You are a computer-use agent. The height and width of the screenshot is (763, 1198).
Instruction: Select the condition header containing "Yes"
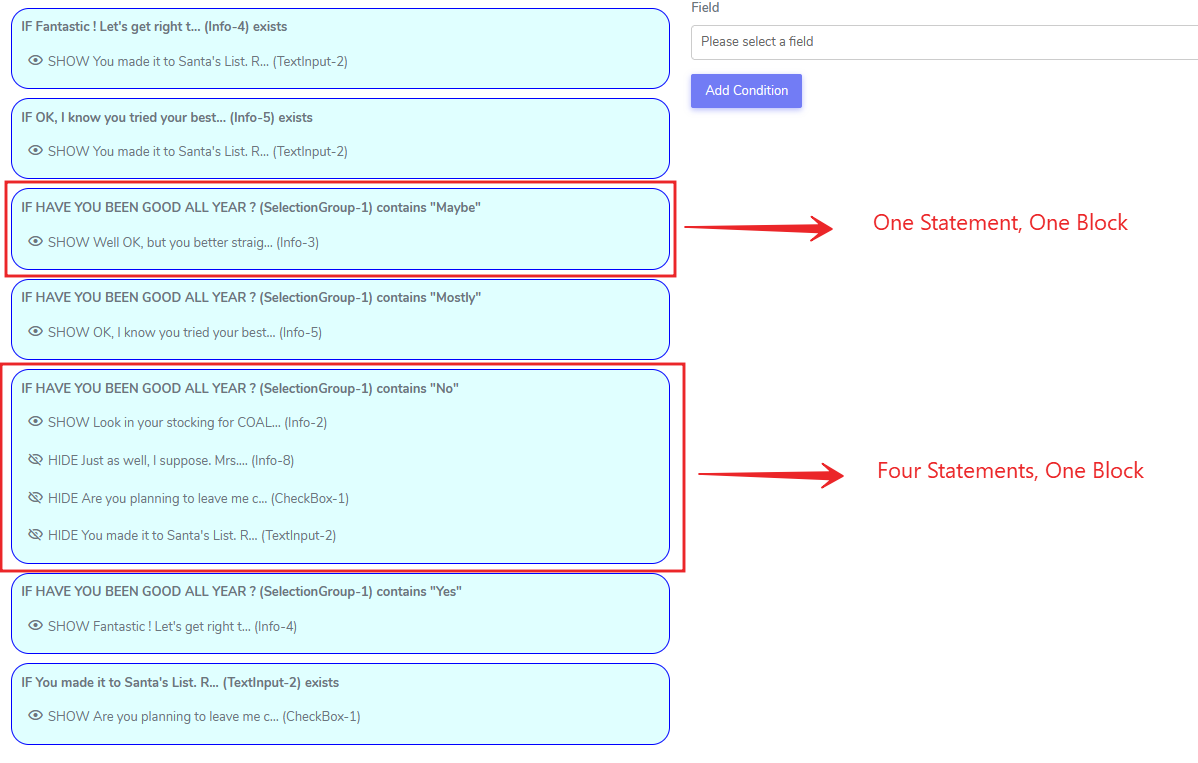click(x=241, y=591)
